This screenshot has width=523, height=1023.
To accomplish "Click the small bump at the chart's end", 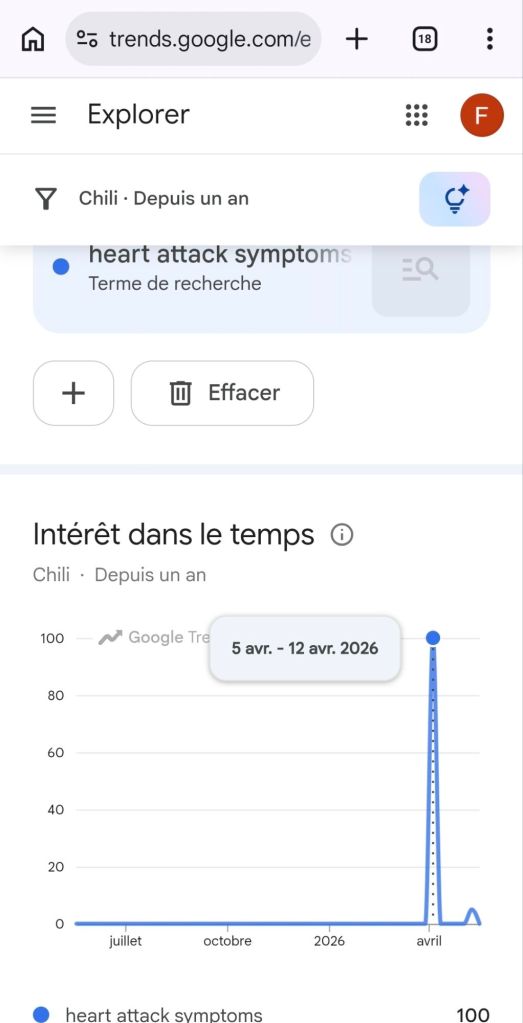I will click(x=473, y=915).
